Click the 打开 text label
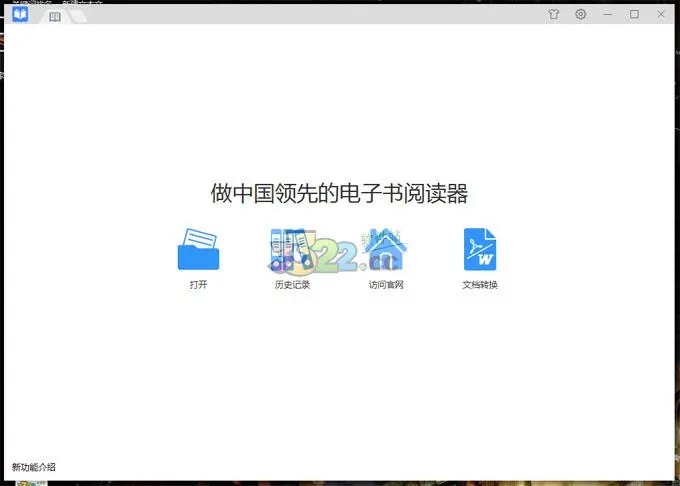Viewport: 680px width, 486px height. [198, 285]
